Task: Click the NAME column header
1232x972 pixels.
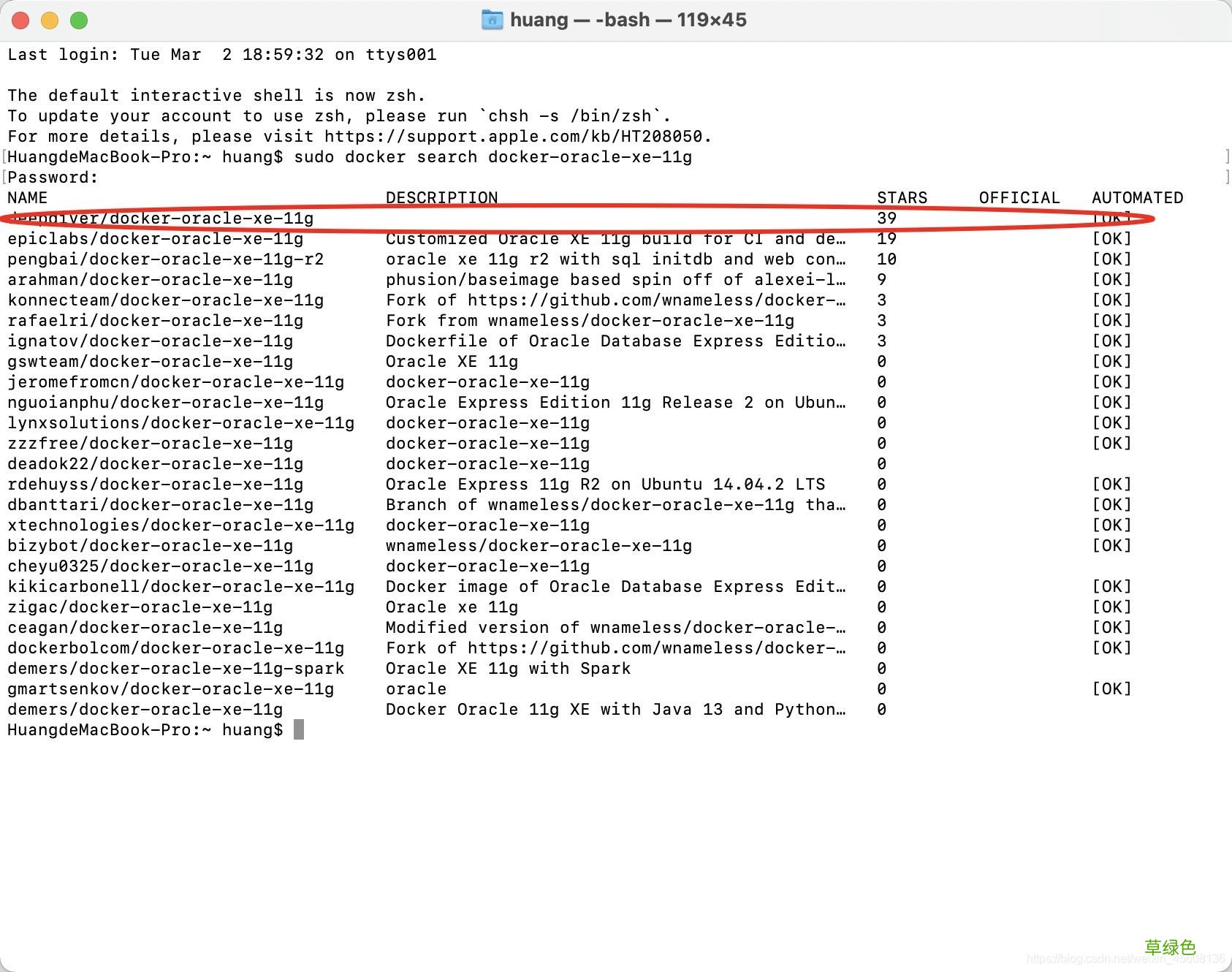Action: [28, 198]
